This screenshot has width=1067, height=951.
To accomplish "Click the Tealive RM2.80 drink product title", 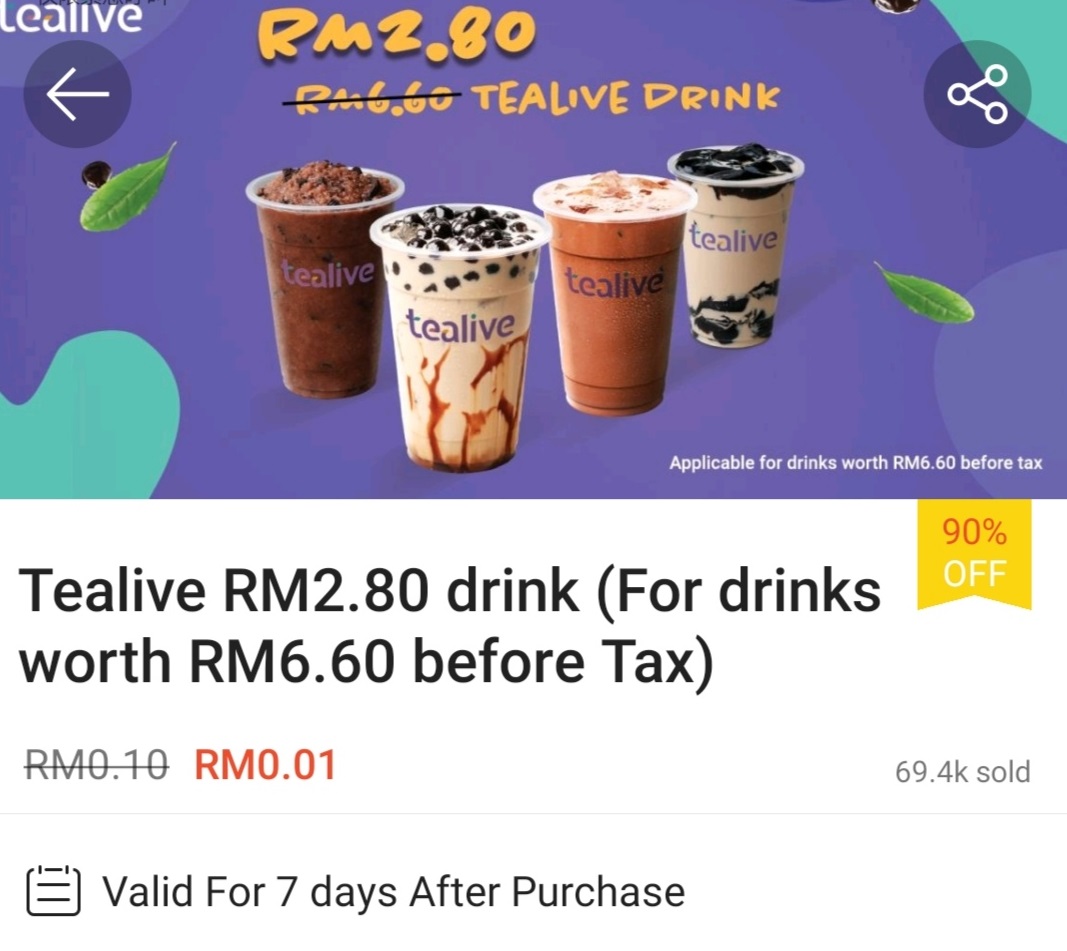I will 449,625.
